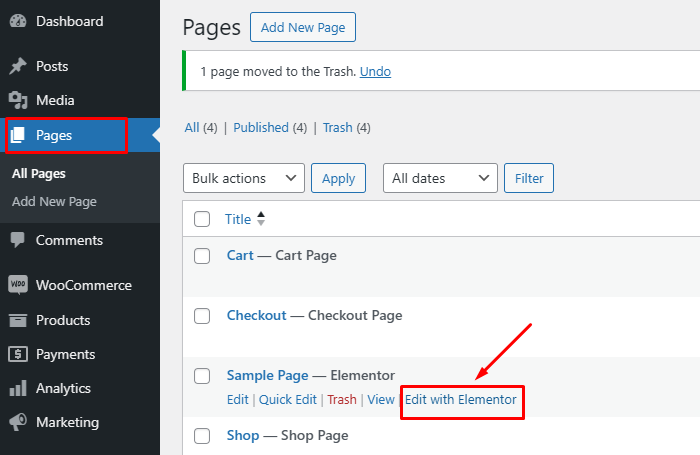Click the WooCommerce logo icon

coord(17,285)
